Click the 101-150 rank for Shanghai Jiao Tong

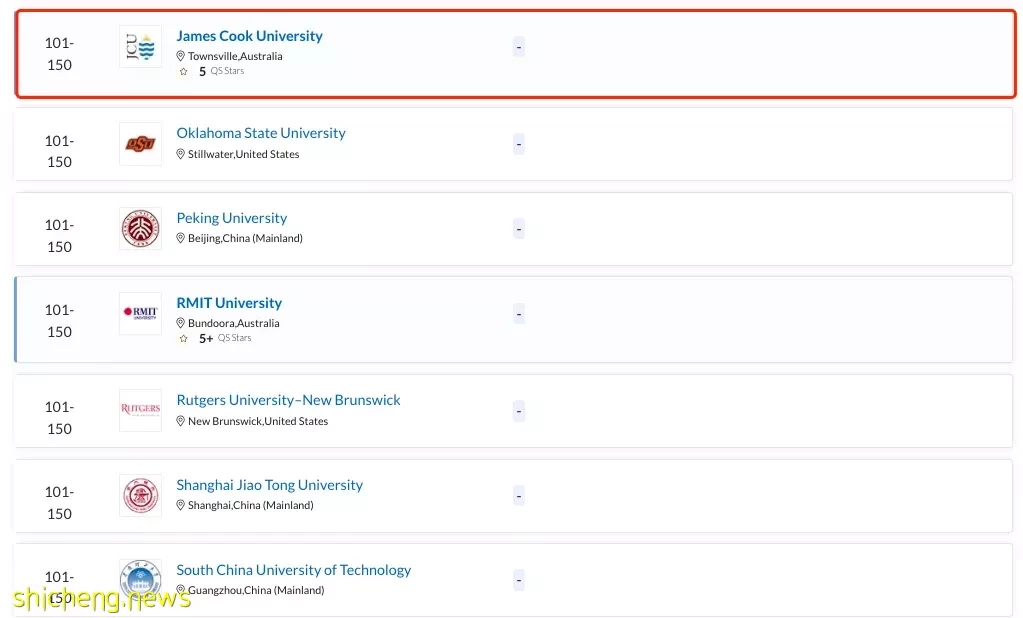click(59, 502)
